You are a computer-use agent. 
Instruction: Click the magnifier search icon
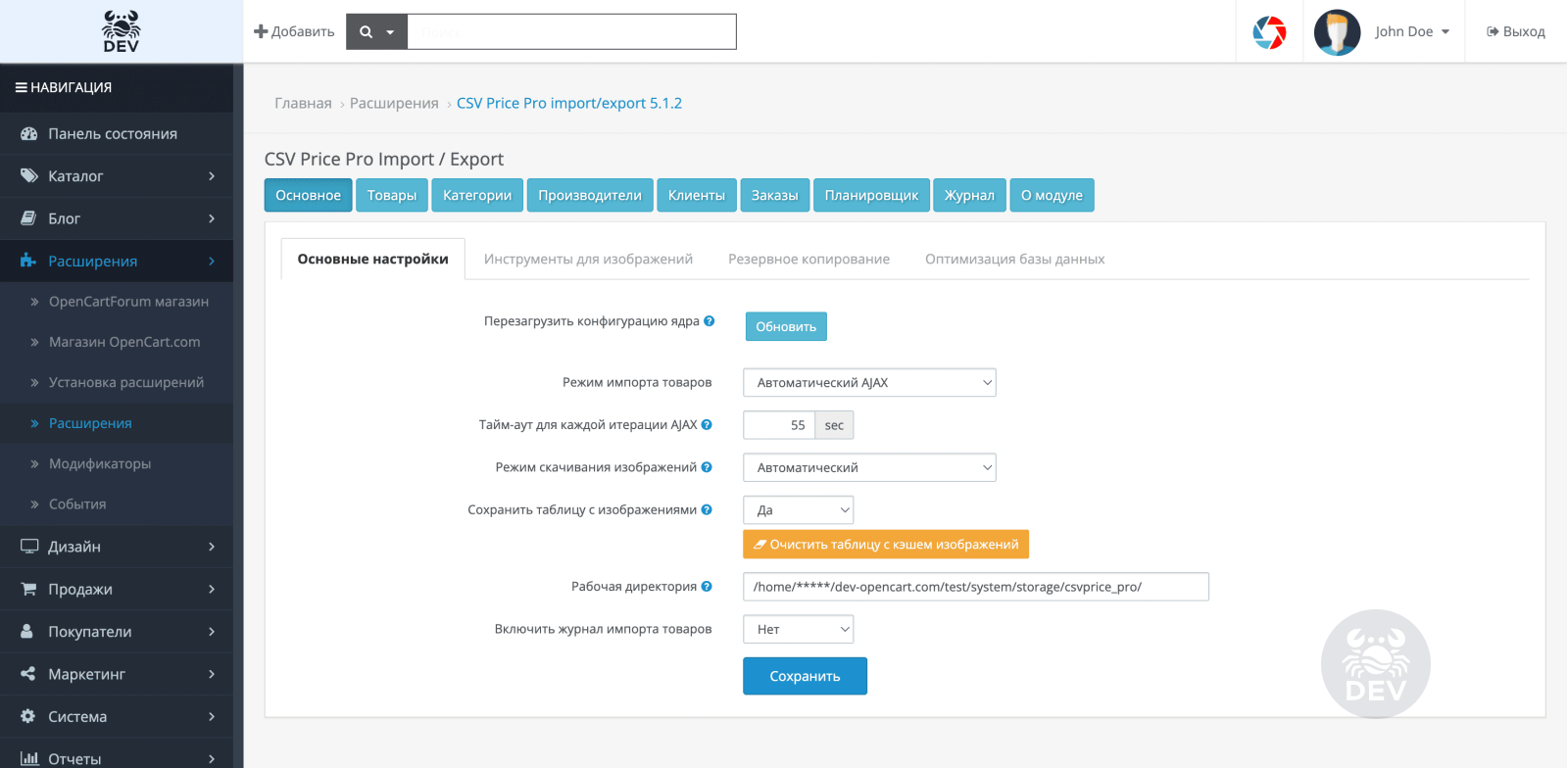[x=367, y=32]
